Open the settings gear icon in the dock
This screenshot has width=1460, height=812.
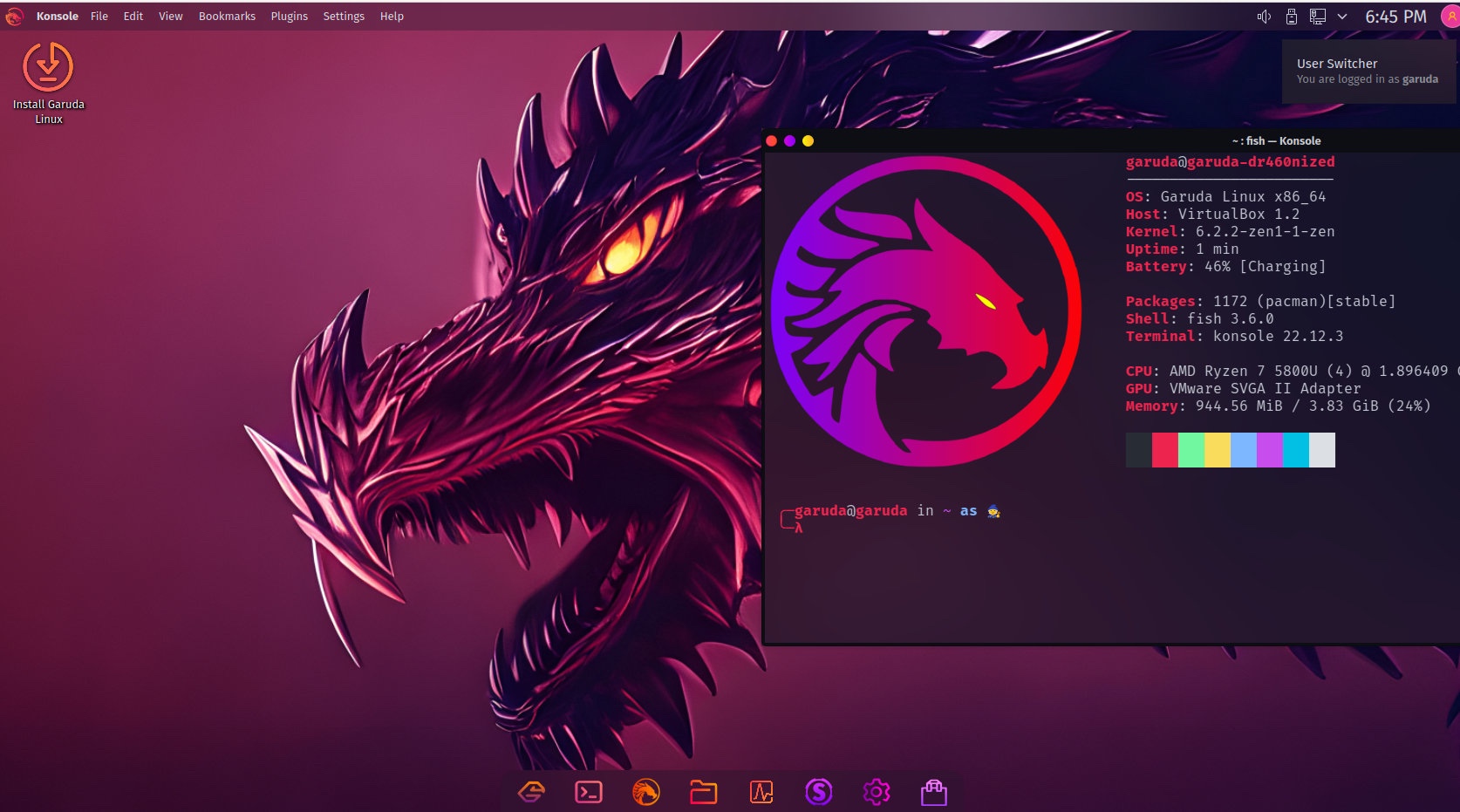click(877, 792)
